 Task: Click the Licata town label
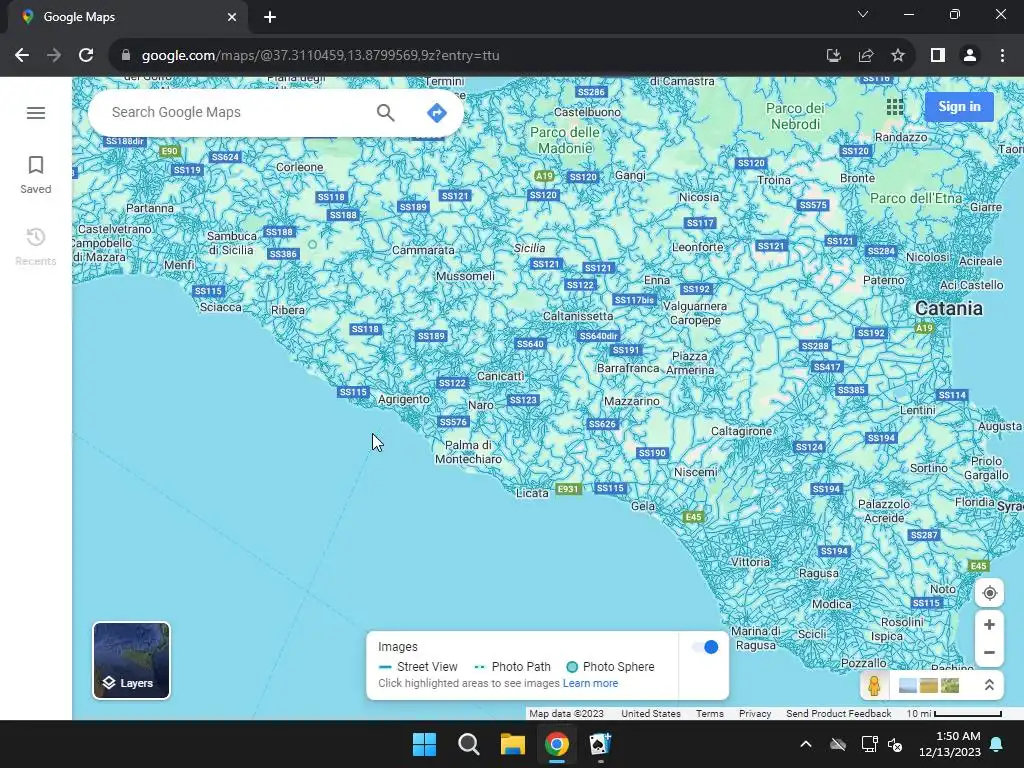532,493
